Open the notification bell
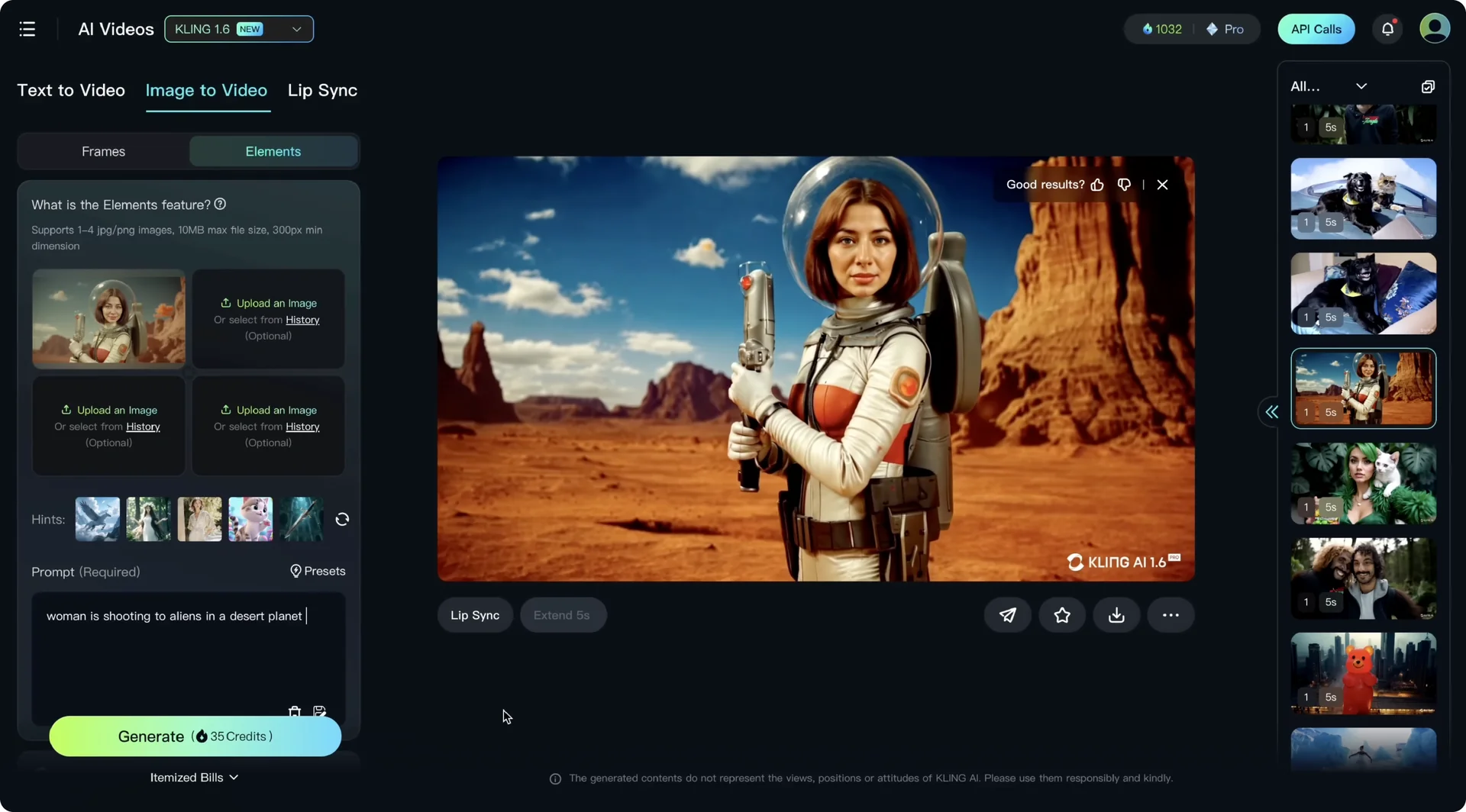The width and height of the screenshot is (1466, 812). click(x=1387, y=28)
